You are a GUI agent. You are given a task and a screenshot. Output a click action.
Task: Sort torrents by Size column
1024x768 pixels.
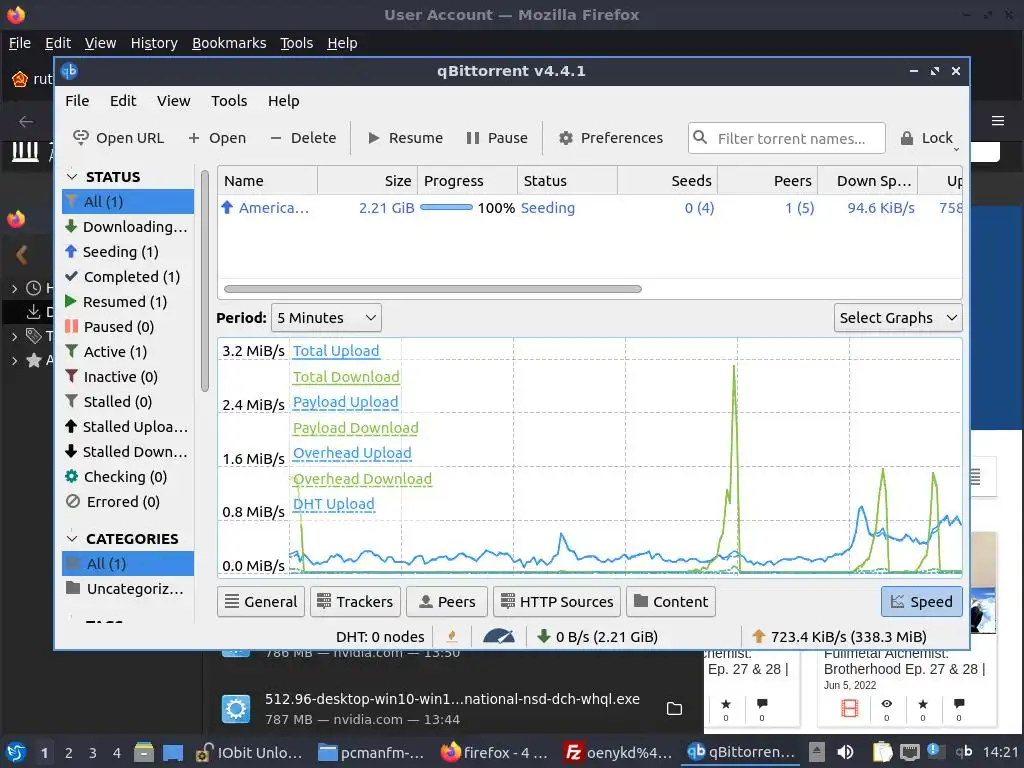(x=367, y=181)
